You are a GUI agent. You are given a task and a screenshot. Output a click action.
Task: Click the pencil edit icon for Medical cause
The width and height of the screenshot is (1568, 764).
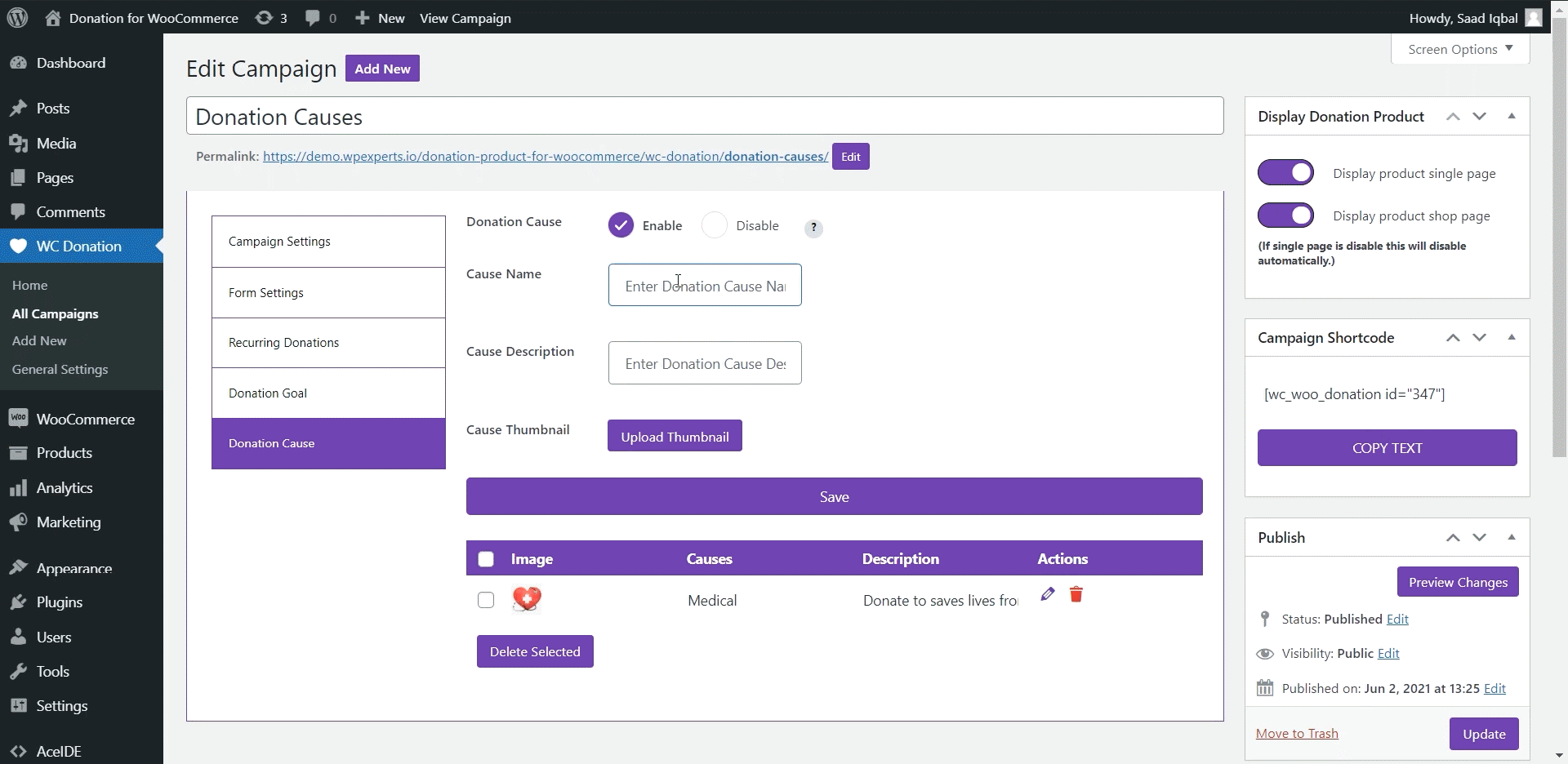(x=1048, y=594)
